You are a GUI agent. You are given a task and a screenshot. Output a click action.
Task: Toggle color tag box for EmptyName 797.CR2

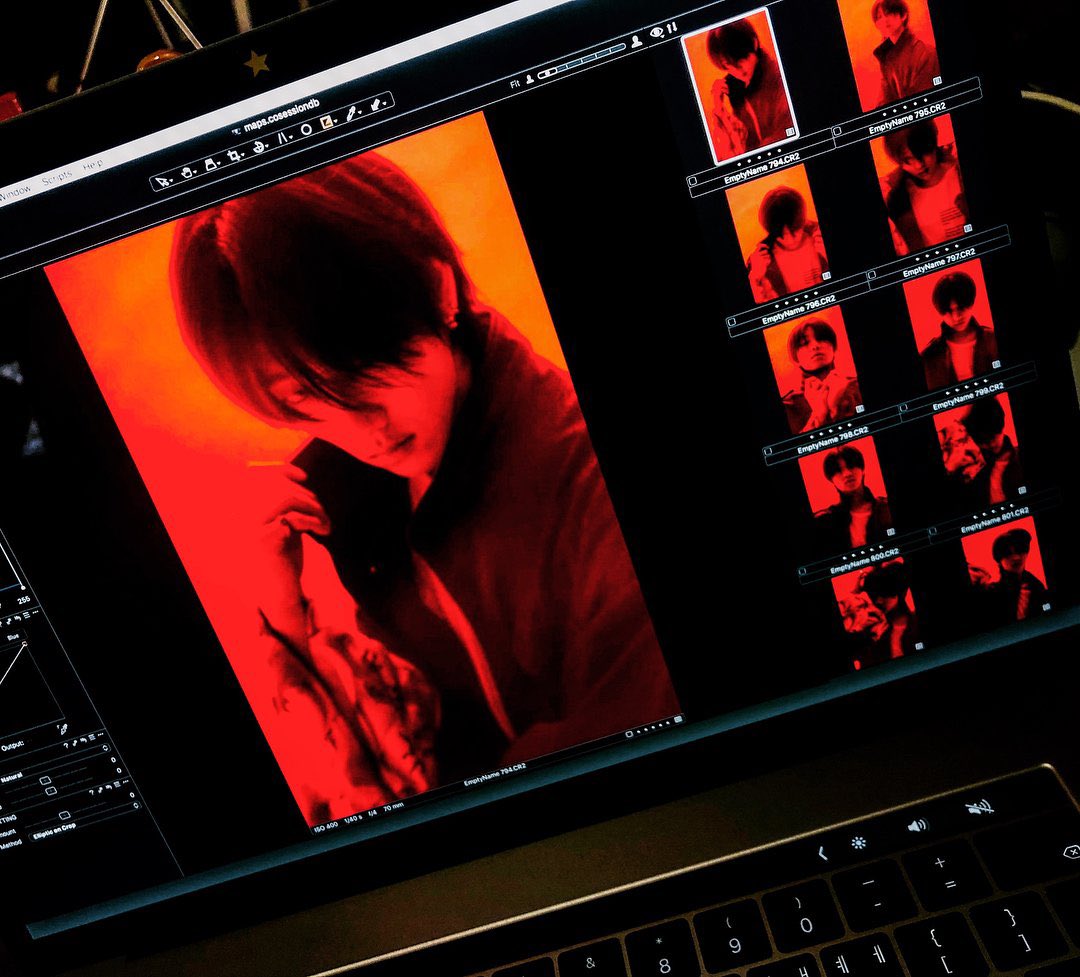(872, 275)
